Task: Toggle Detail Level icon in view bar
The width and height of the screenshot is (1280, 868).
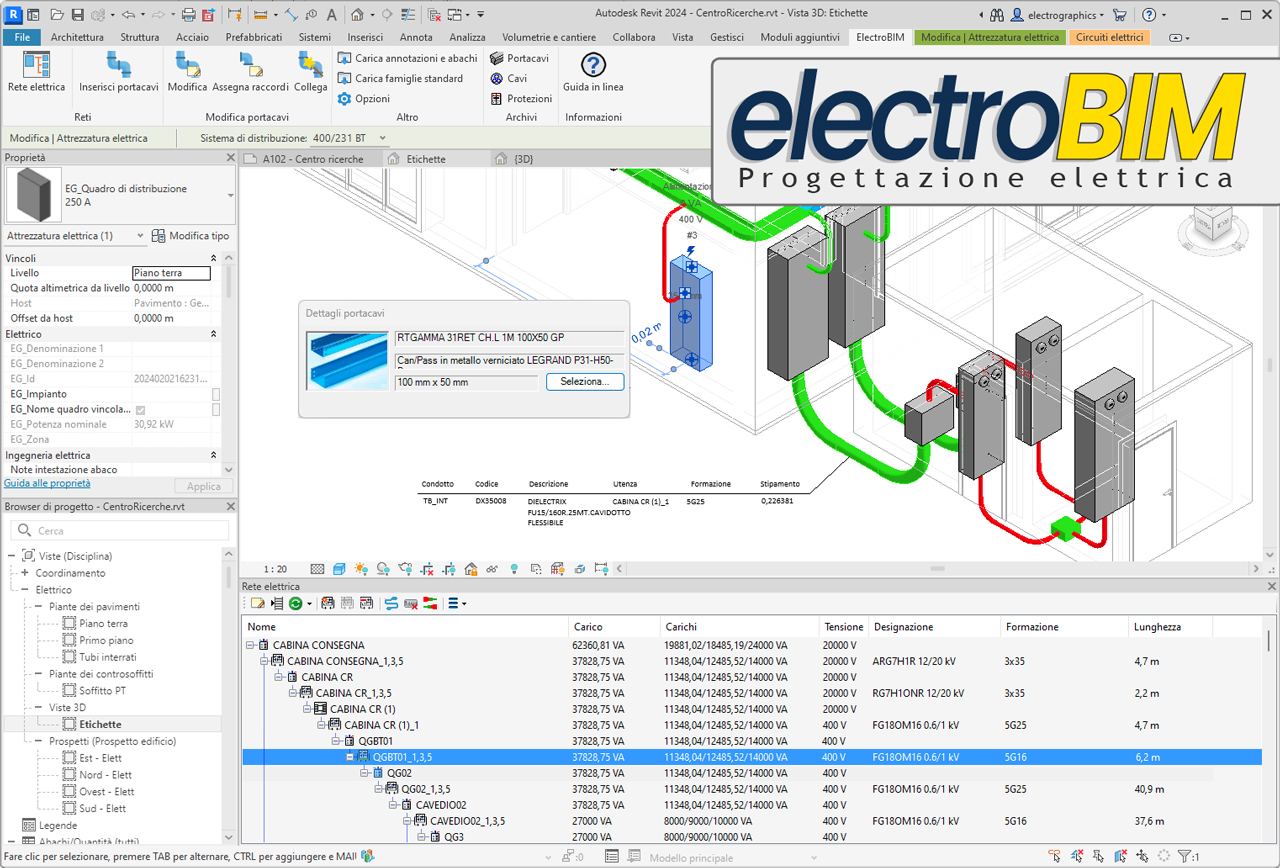Action: tap(317, 569)
